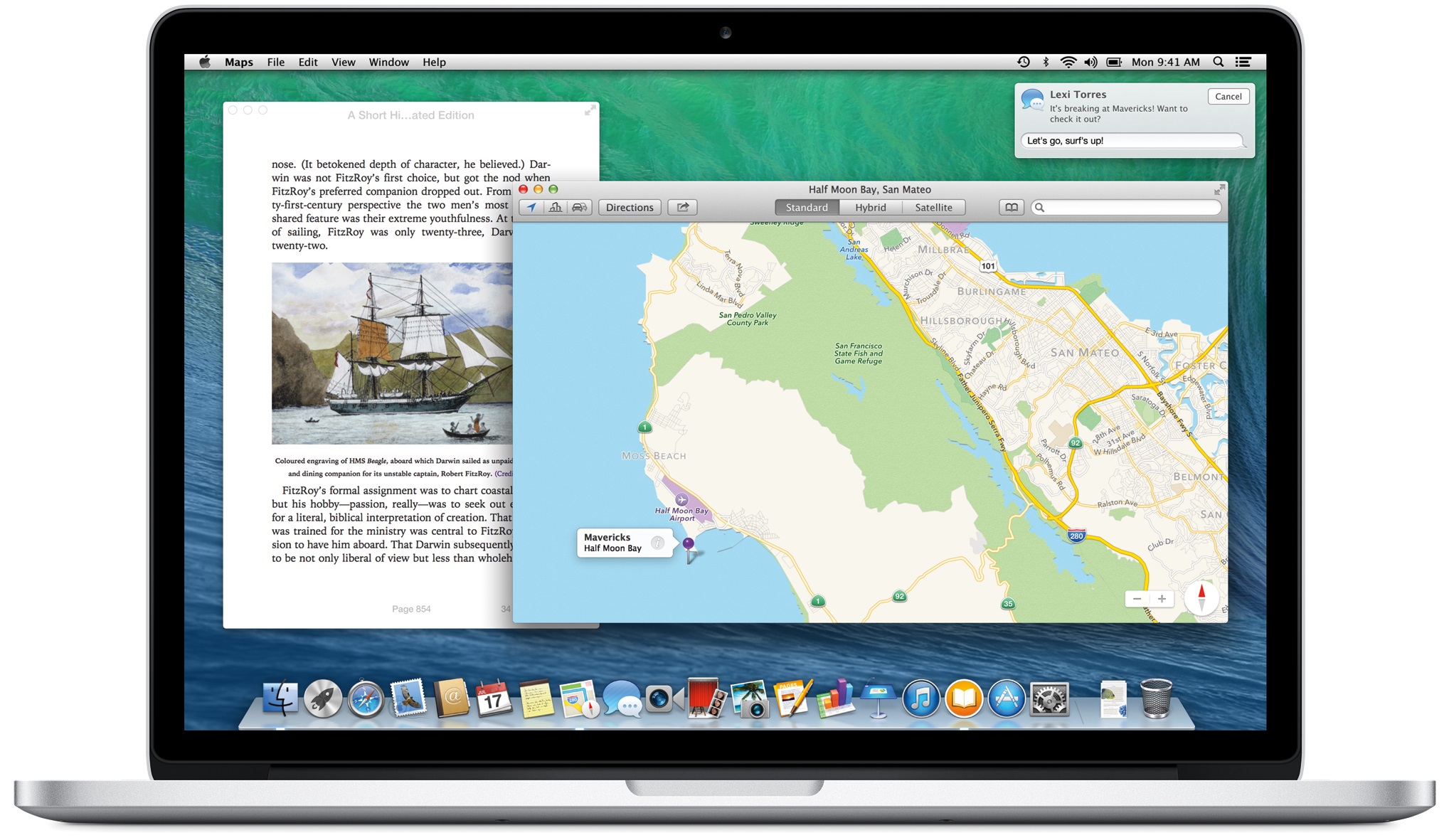
Task: Open the View menu
Action: [343, 62]
